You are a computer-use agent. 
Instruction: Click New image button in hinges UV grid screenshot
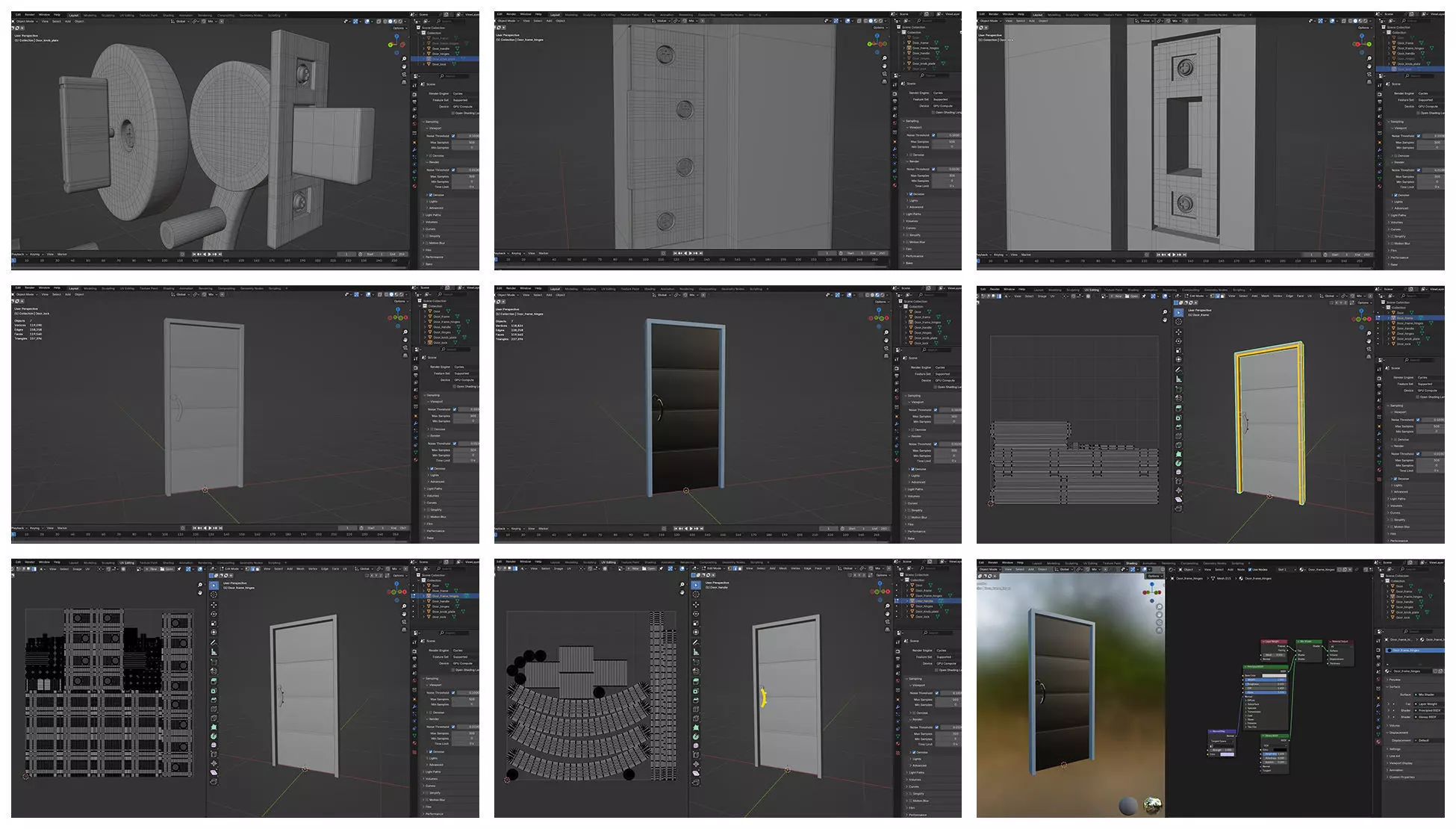(x=152, y=568)
